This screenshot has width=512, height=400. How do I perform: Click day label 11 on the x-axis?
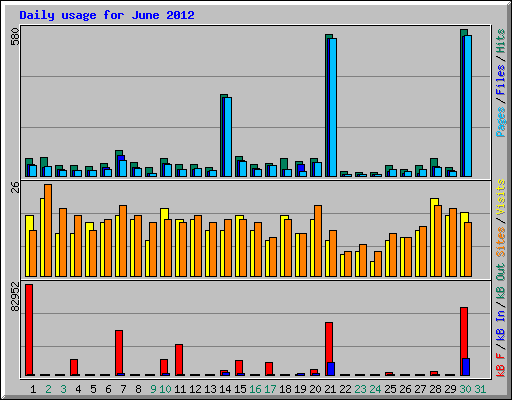click(x=180, y=389)
